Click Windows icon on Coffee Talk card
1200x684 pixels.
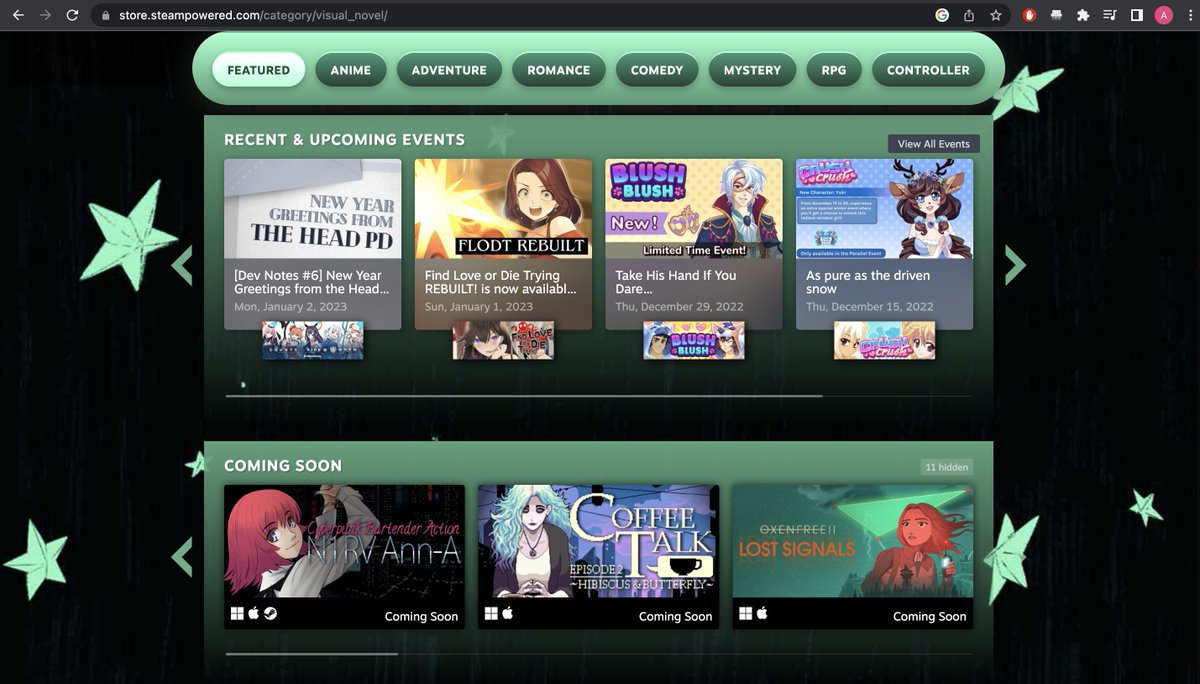point(491,613)
